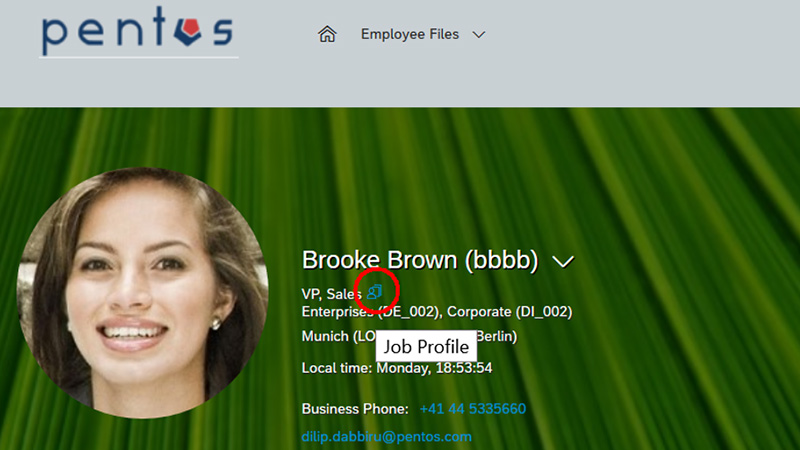Click the Corporate (DI_002) department text
The image size is (800, 450).
click(509, 312)
